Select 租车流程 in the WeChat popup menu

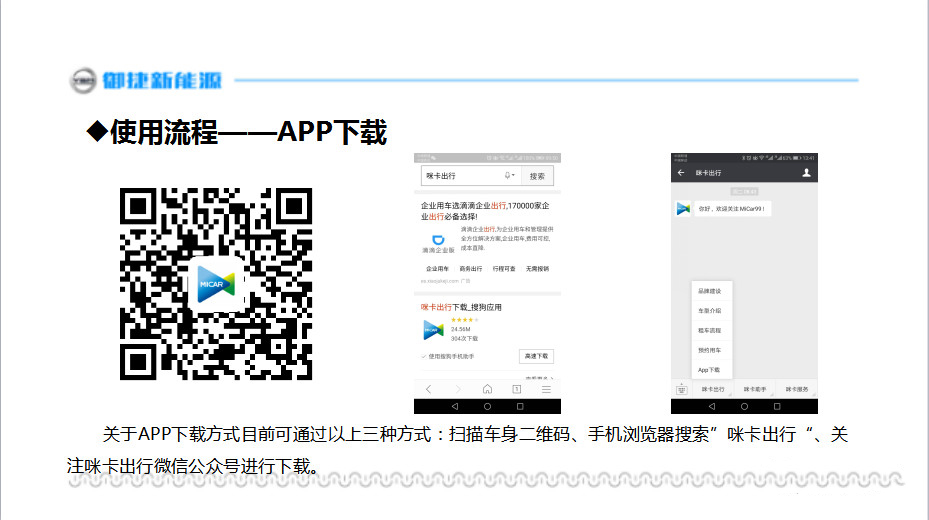(712, 330)
